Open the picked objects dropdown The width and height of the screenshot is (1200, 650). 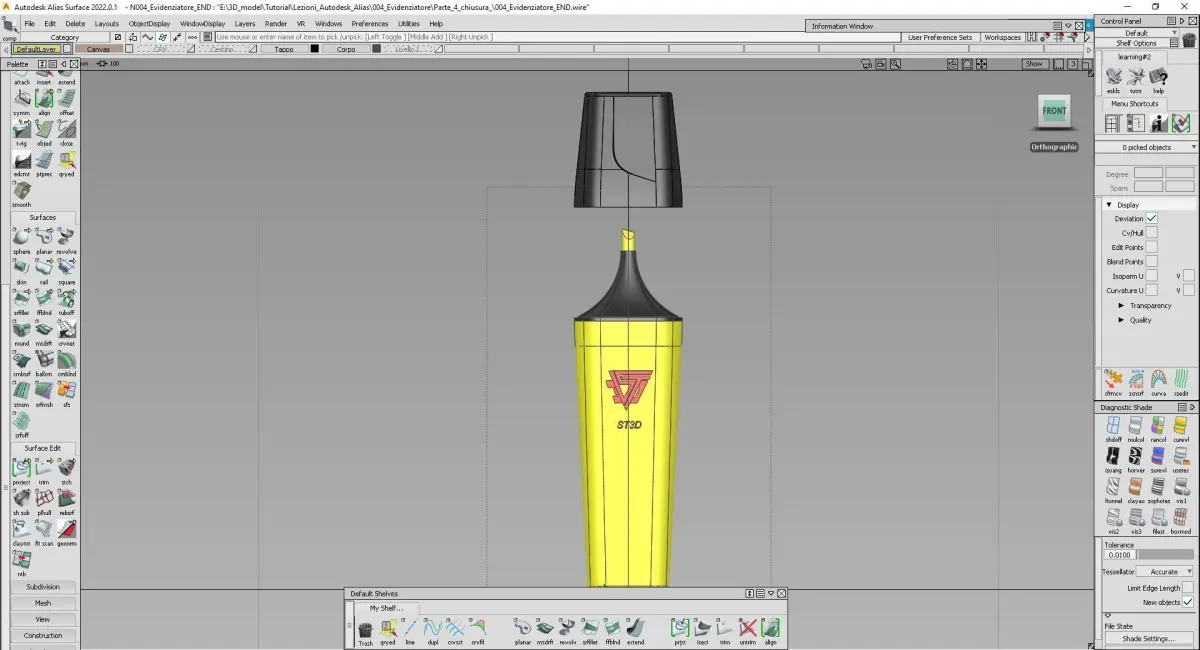tap(1147, 147)
